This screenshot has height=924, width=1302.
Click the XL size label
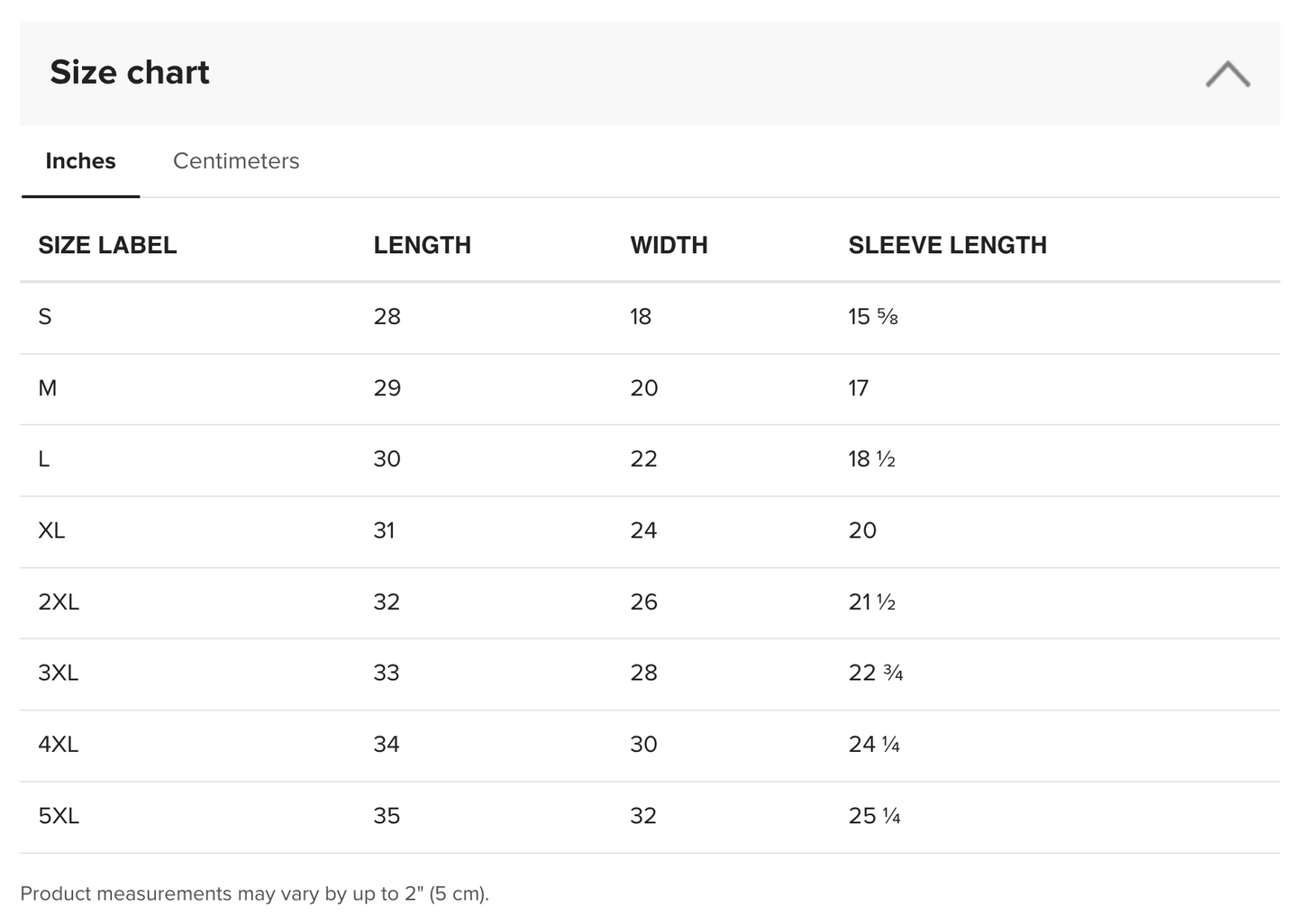coord(51,530)
